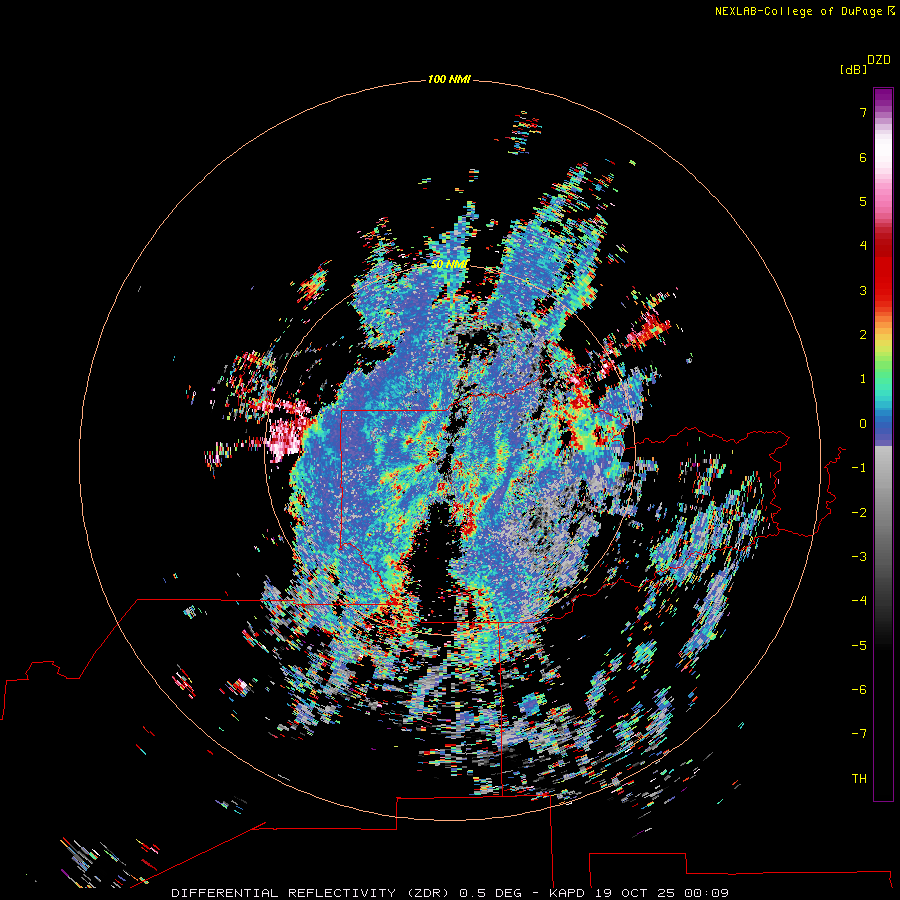The width and height of the screenshot is (900, 900).
Task: Click the '-4' value on color scale
Action: pos(859,600)
